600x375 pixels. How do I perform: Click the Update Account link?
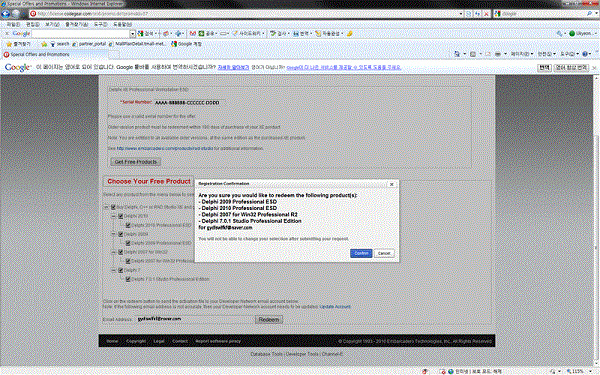pyautogui.click(x=335, y=307)
